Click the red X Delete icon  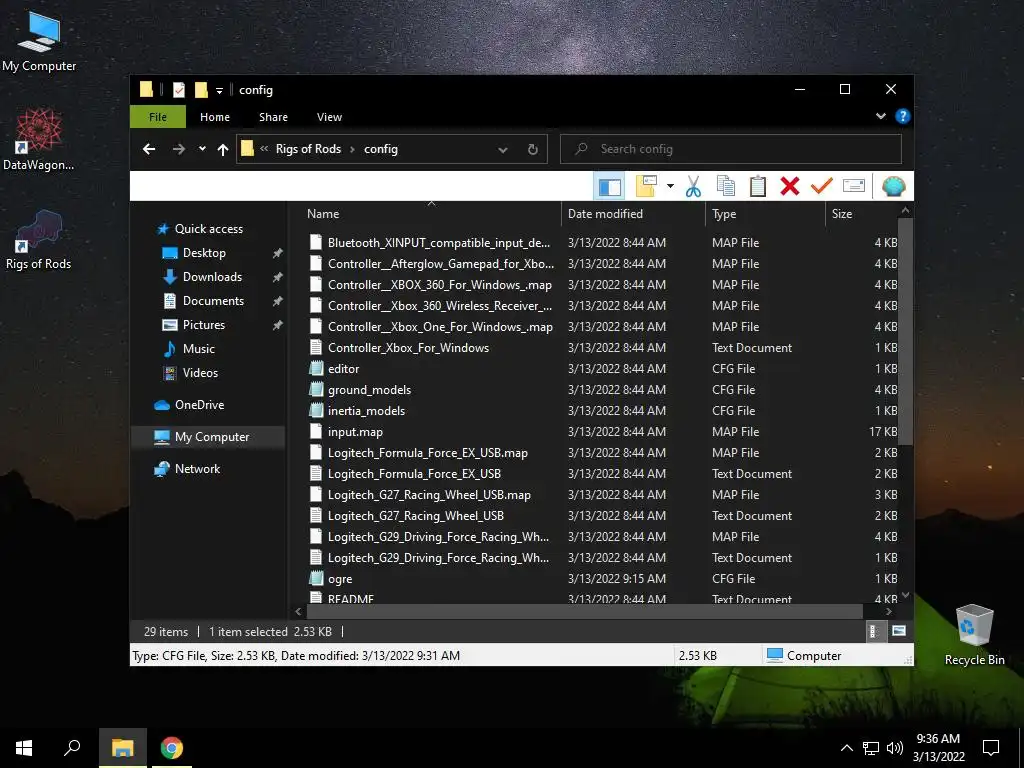click(790, 187)
